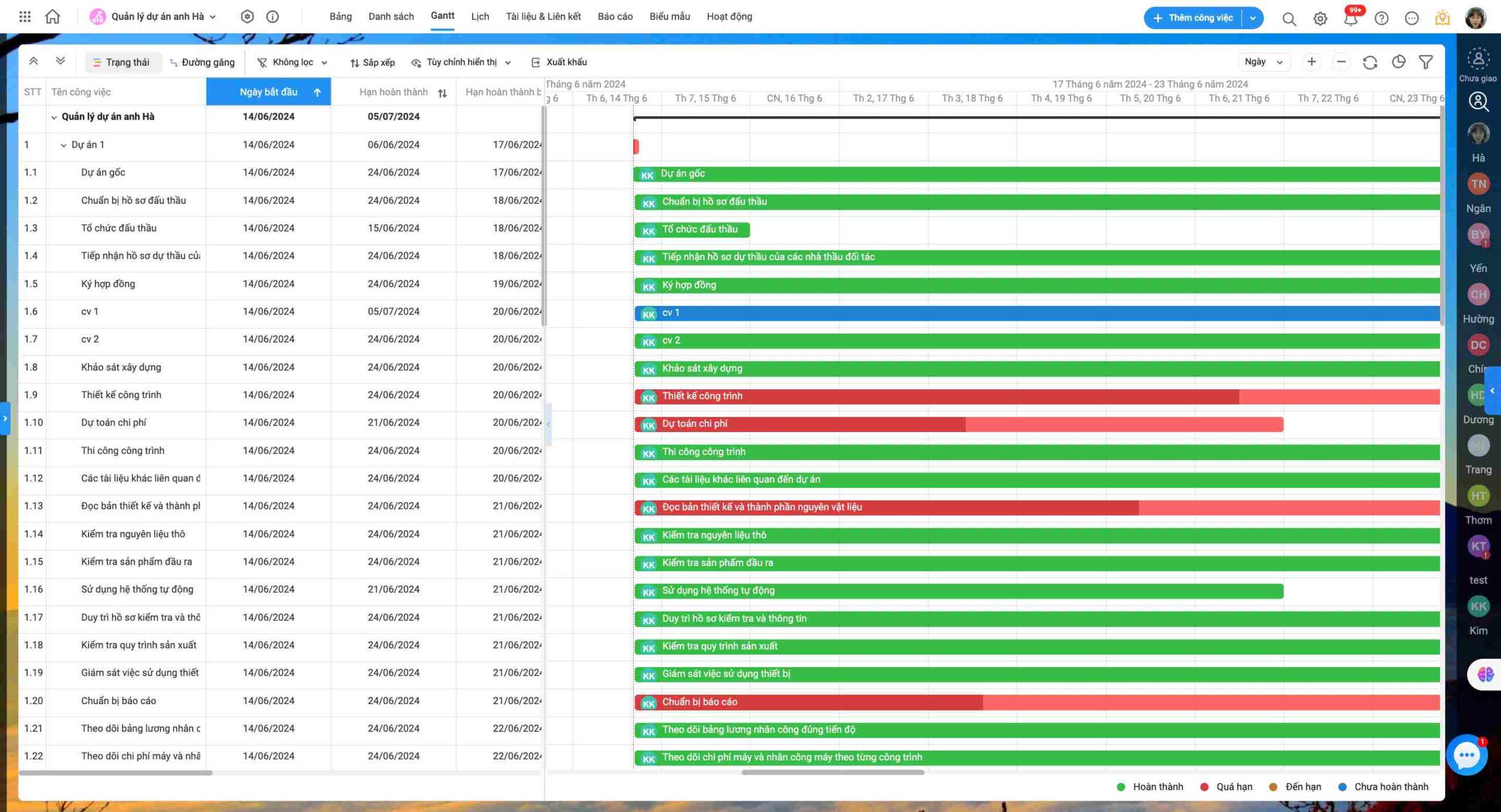Screen dimensions: 1501x812
Task: Click the zoom in plus icon
Action: click(1311, 62)
